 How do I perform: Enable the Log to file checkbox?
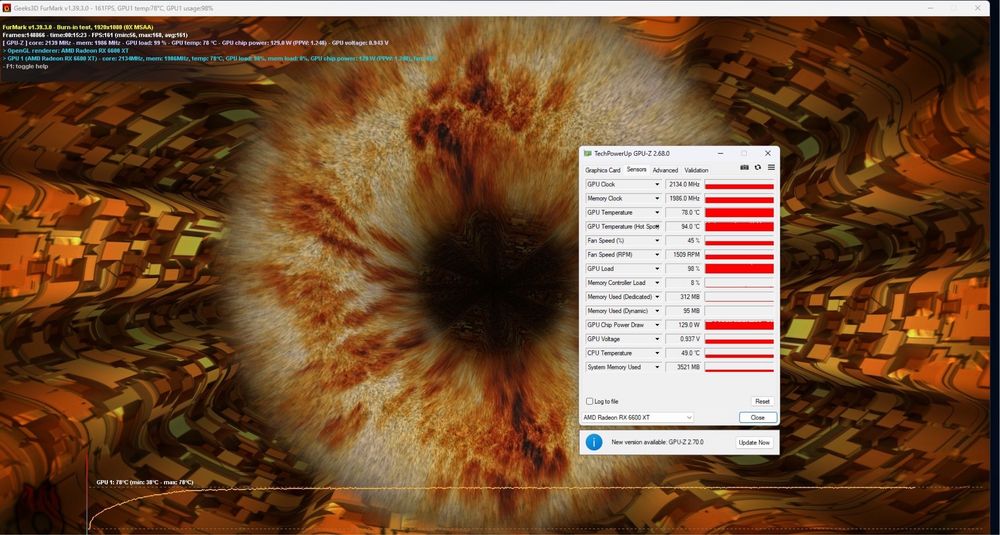pyautogui.click(x=589, y=402)
